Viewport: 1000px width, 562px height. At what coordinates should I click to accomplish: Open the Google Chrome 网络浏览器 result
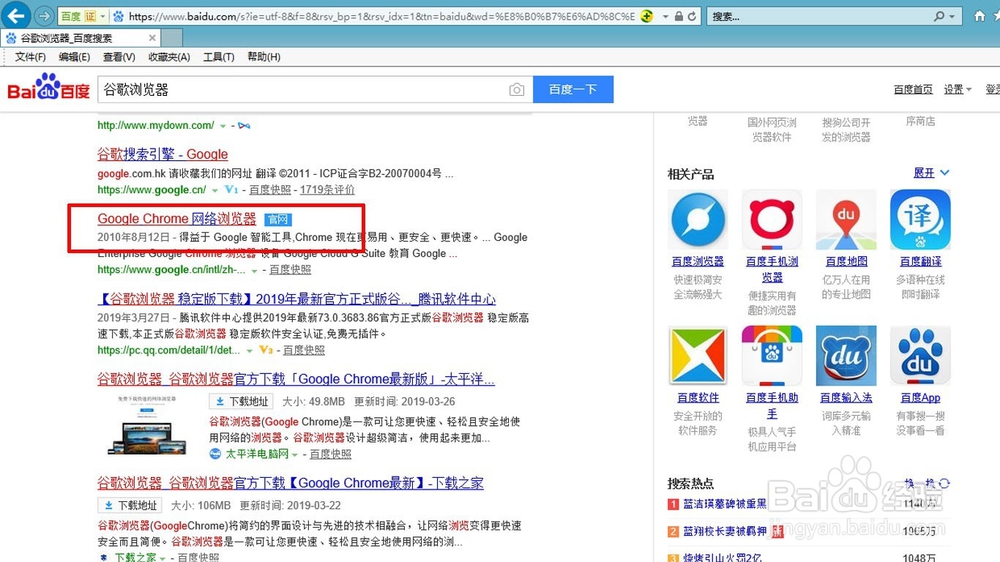(177, 219)
